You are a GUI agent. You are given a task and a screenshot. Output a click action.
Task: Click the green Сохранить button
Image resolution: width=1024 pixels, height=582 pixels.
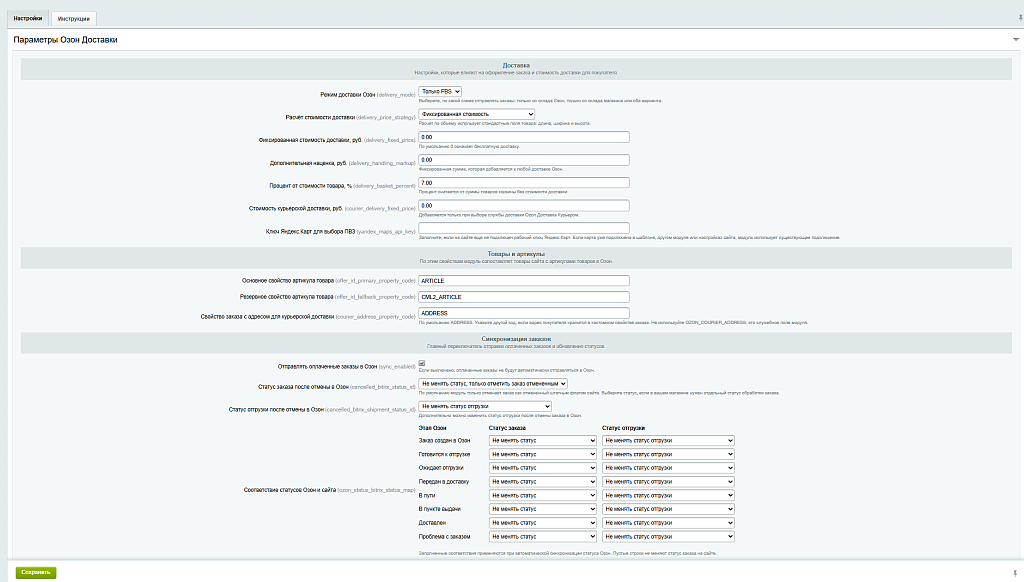point(36,572)
